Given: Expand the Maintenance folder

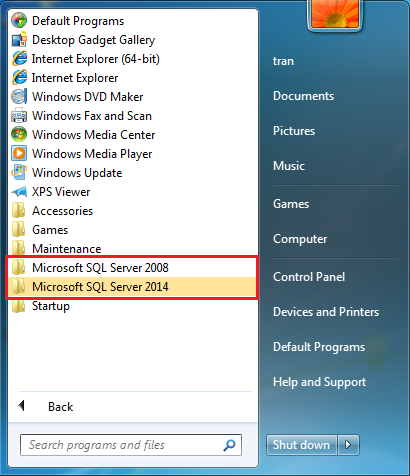Looking at the screenshot, I should pos(132,249).
